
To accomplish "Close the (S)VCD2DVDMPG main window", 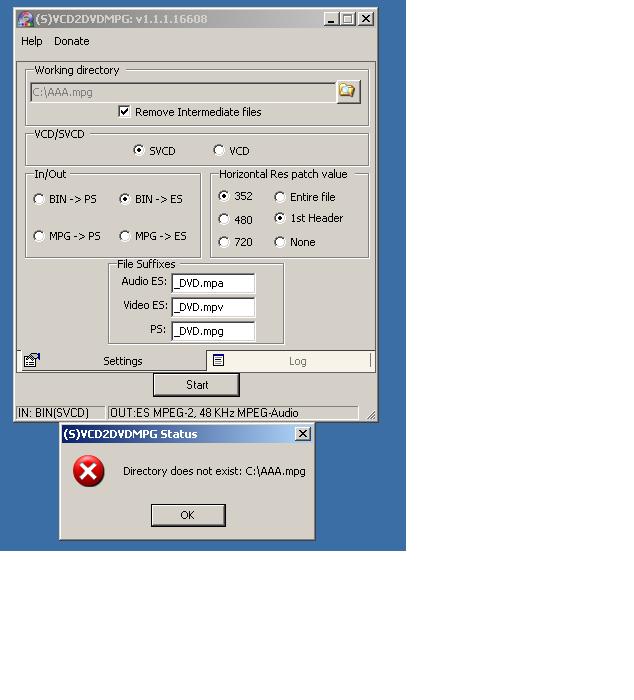I will coord(366,19).
